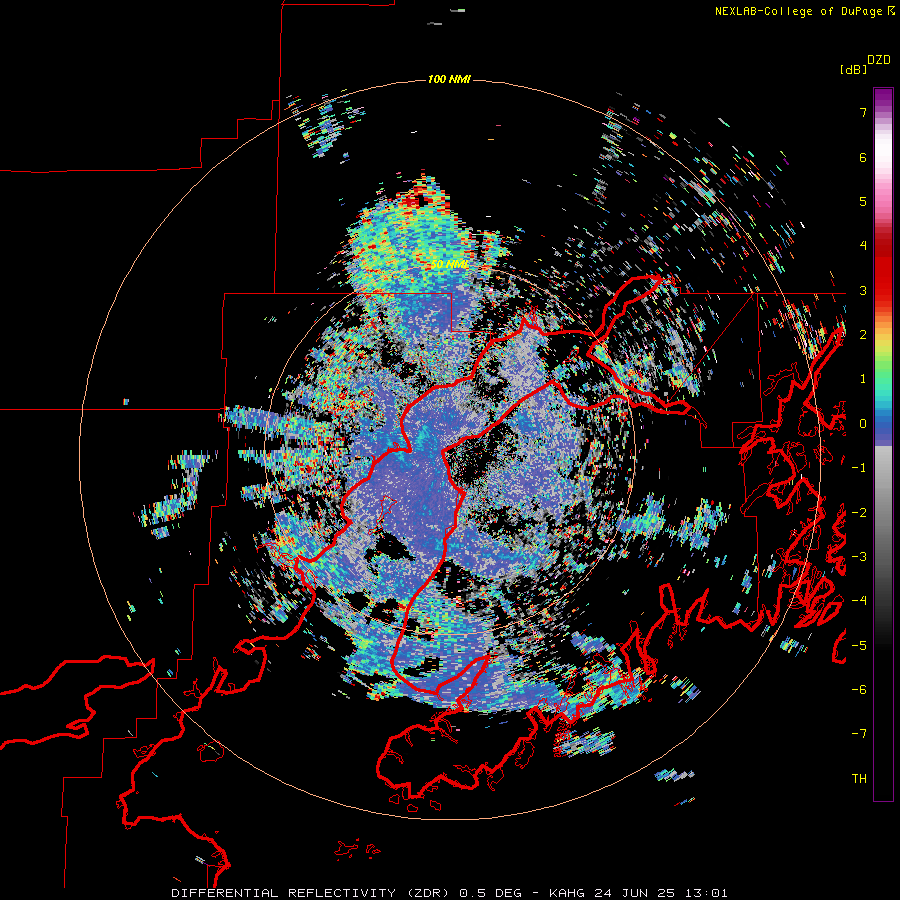
Task: Click the -7 value on the color scale
Action: (859, 734)
